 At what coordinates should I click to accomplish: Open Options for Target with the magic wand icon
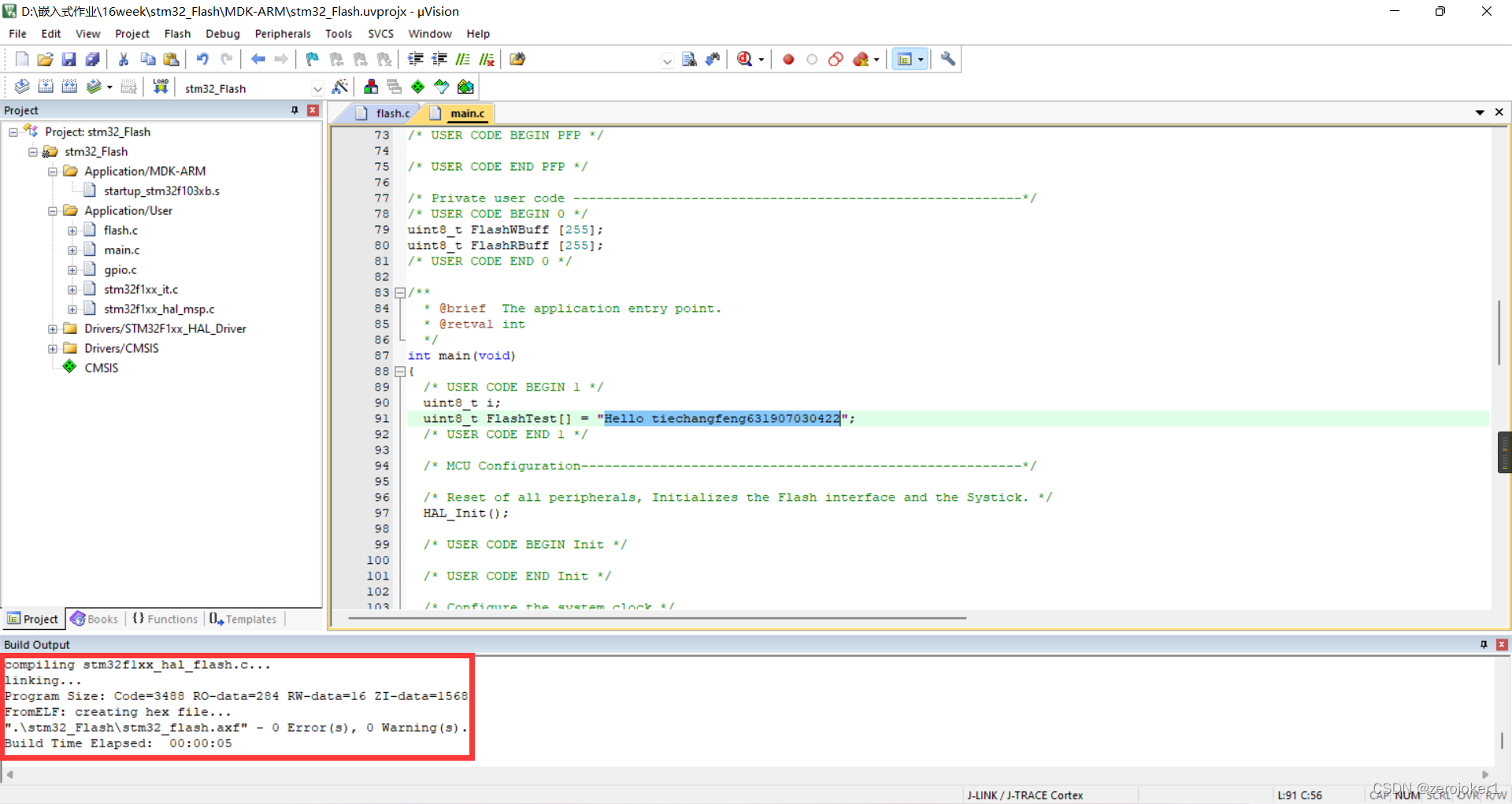tap(340, 87)
